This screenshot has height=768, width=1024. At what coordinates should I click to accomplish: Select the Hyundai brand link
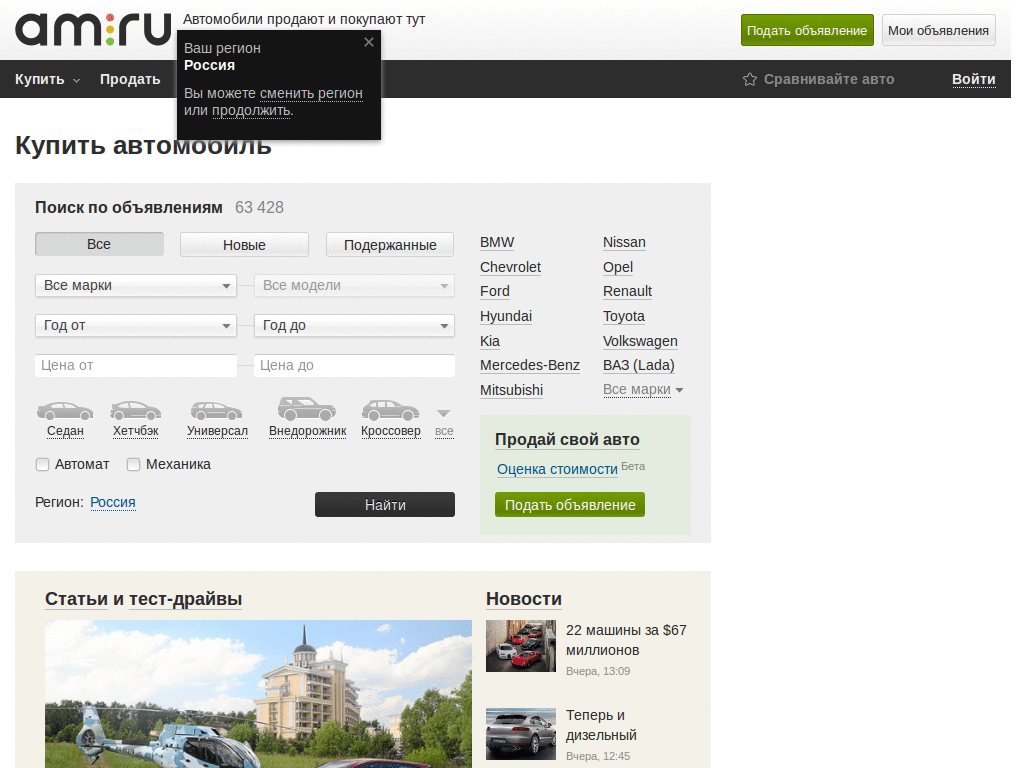coord(505,316)
